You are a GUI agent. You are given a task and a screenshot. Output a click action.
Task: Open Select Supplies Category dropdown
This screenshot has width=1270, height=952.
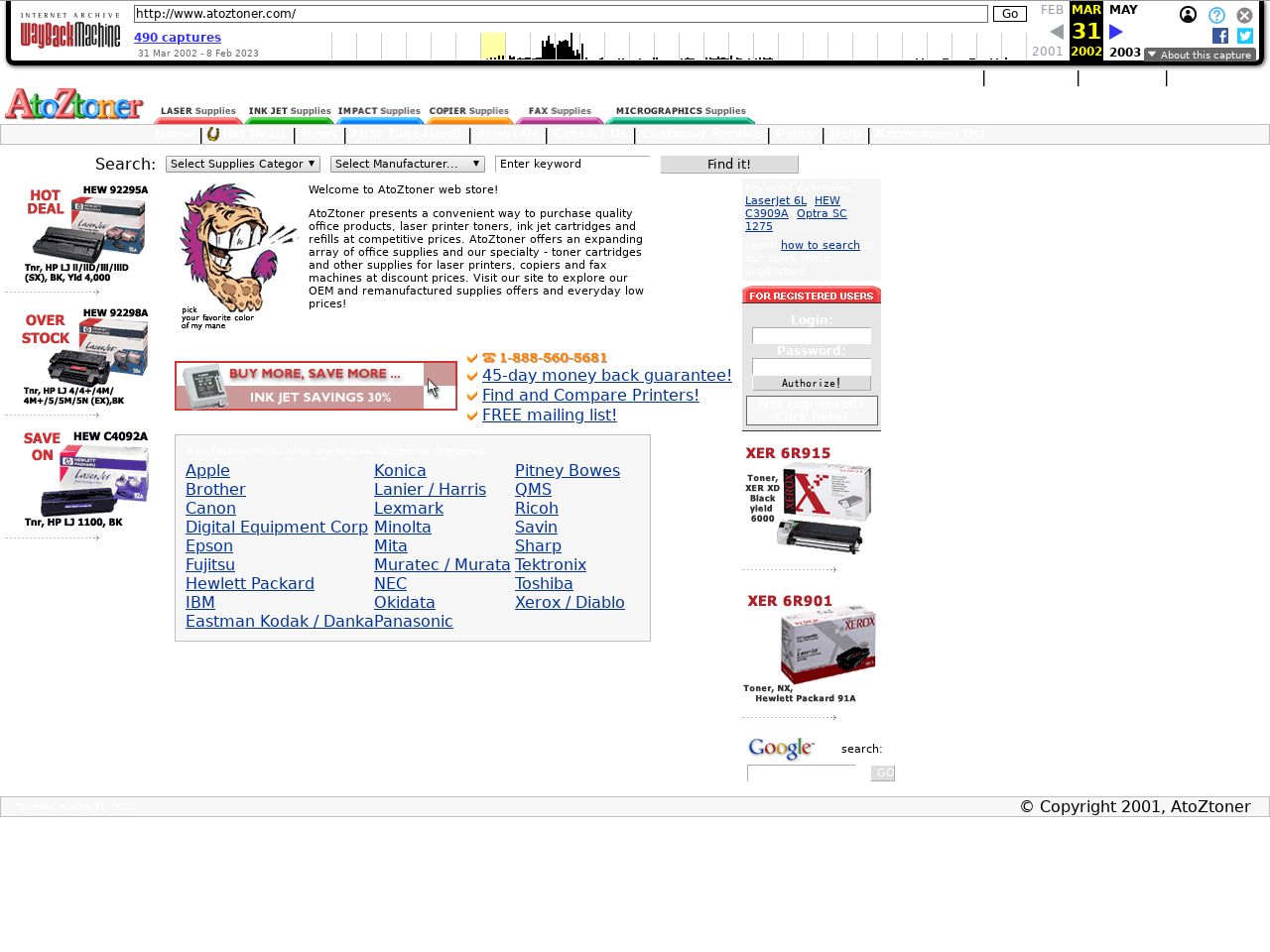click(243, 164)
